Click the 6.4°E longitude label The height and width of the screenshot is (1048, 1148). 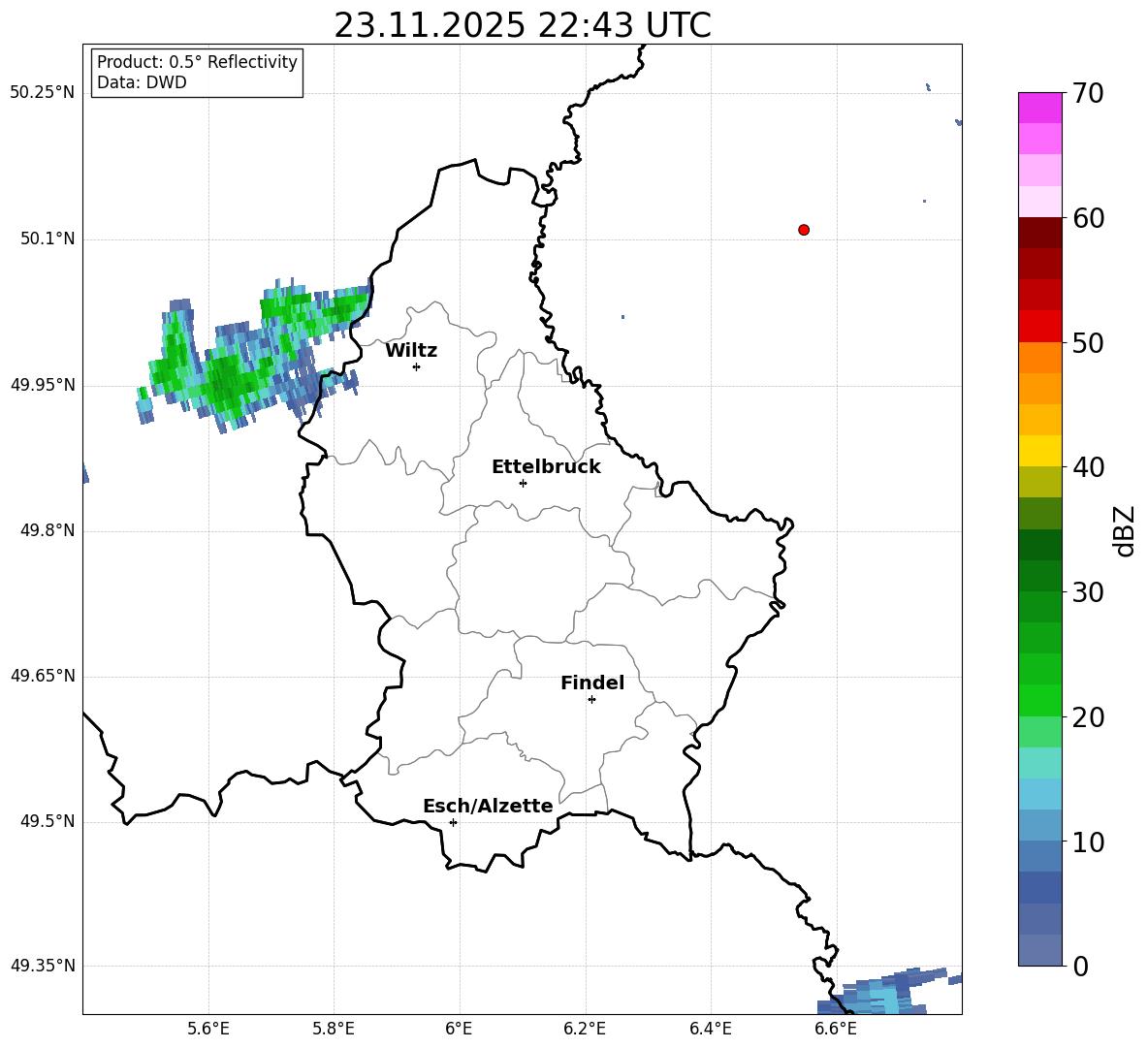pos(710,1029)
